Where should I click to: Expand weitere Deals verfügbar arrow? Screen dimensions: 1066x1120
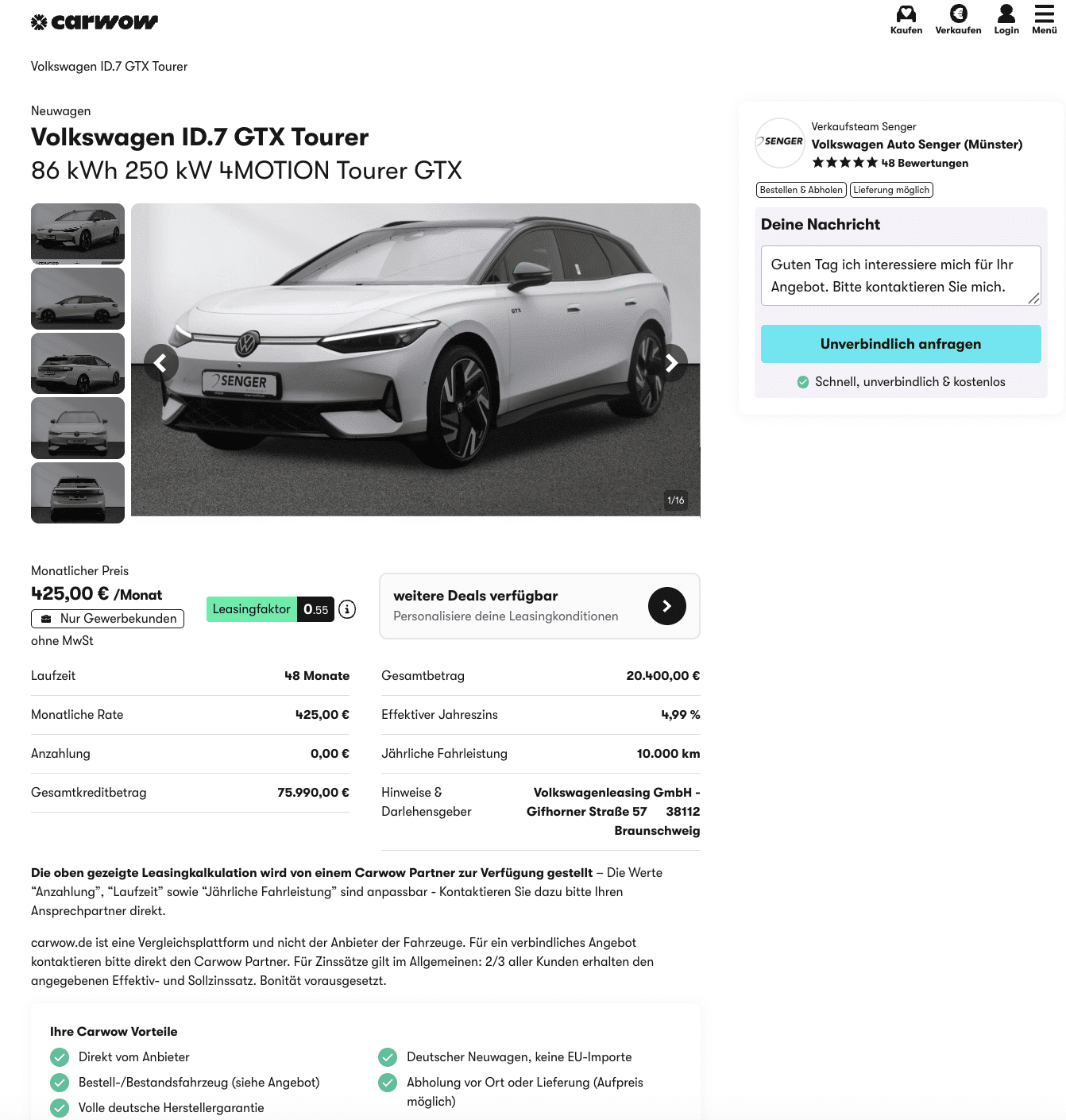(x=666, y=606)
